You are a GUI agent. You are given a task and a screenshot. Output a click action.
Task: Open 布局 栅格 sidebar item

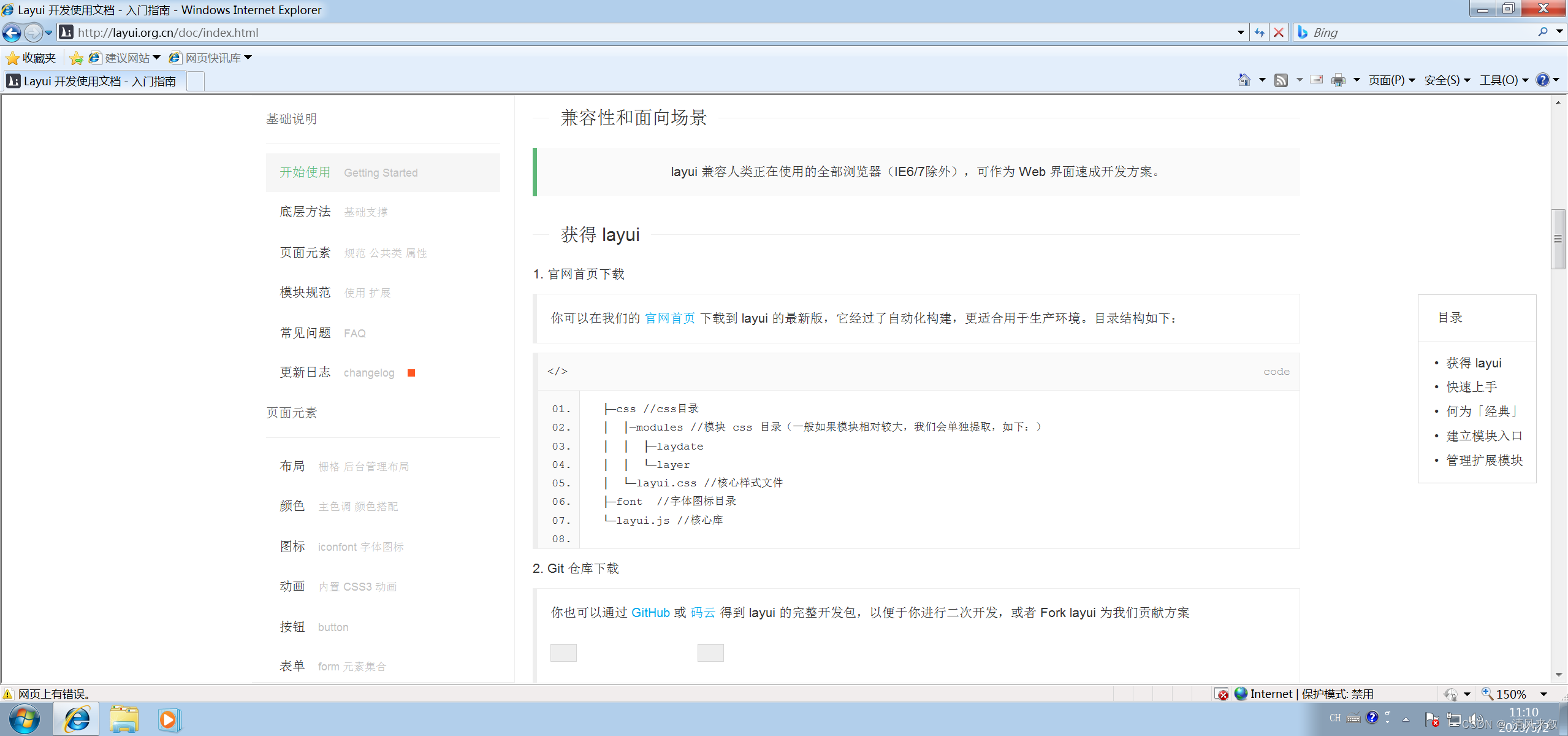[x=382, y=466]
